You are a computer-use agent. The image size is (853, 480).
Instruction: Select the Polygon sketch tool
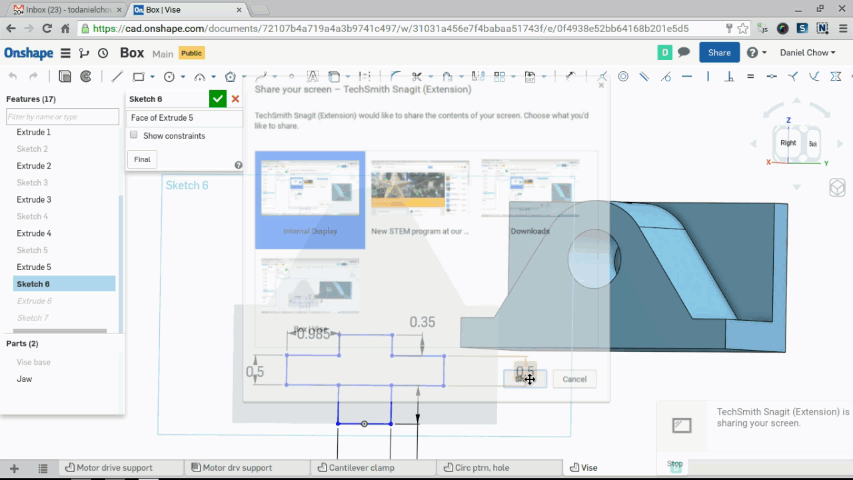click(230, 77)
